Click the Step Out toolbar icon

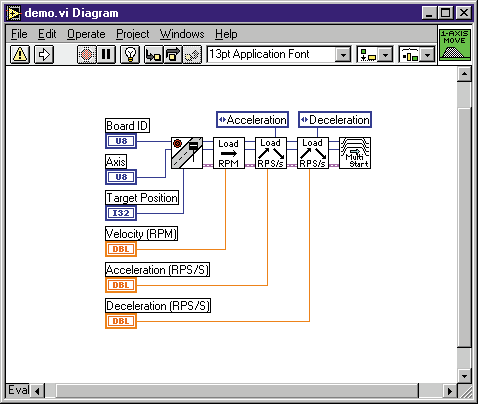192,54
